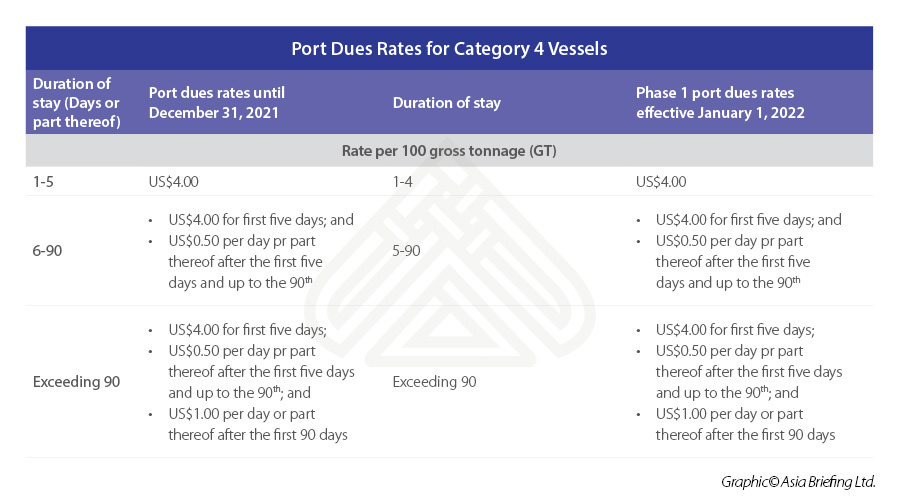900x504 pixels.
Task: Select the "Duration of stay (Days or part thereof)" header
Action: click(75, 102)
